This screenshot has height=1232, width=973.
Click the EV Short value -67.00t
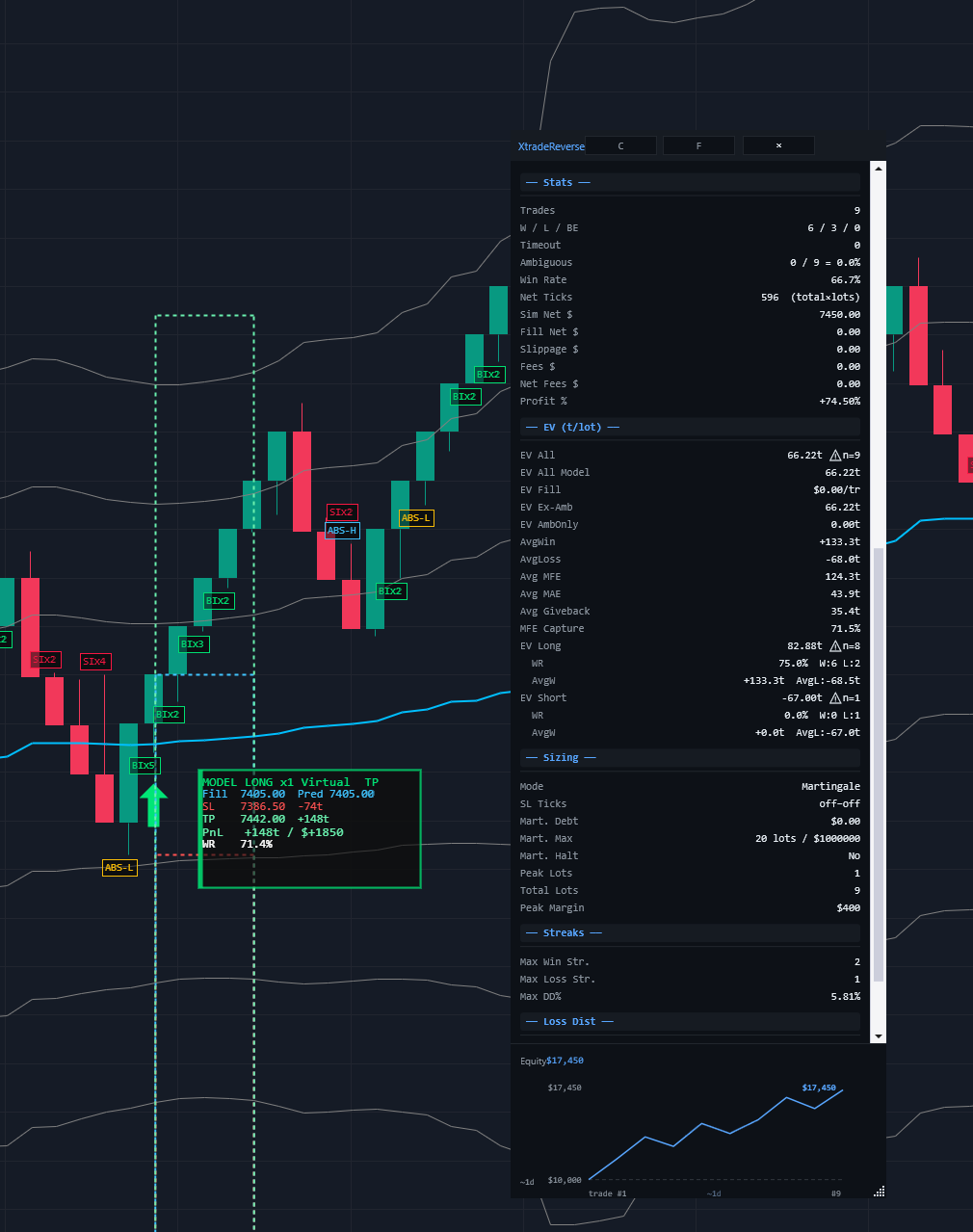click(803, 697)
